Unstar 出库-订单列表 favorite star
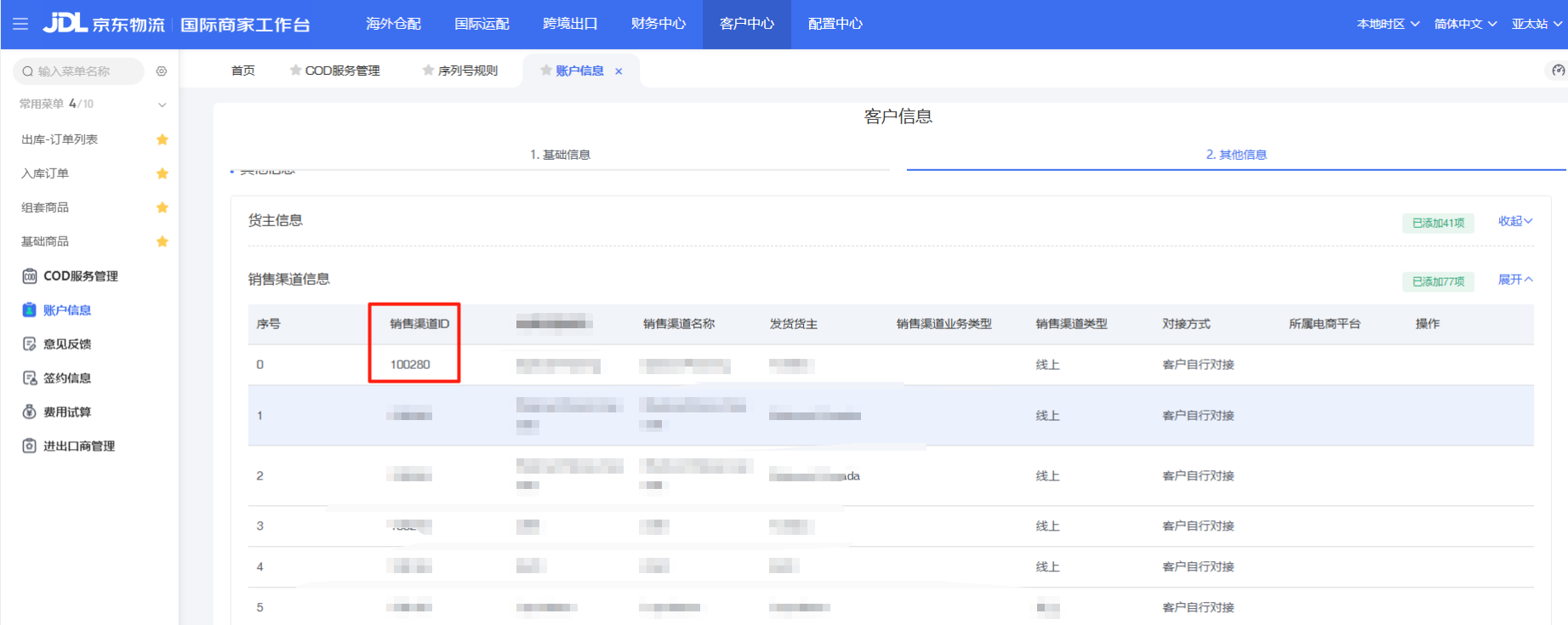The image size is (1568, 625). (x=163, y=139)
